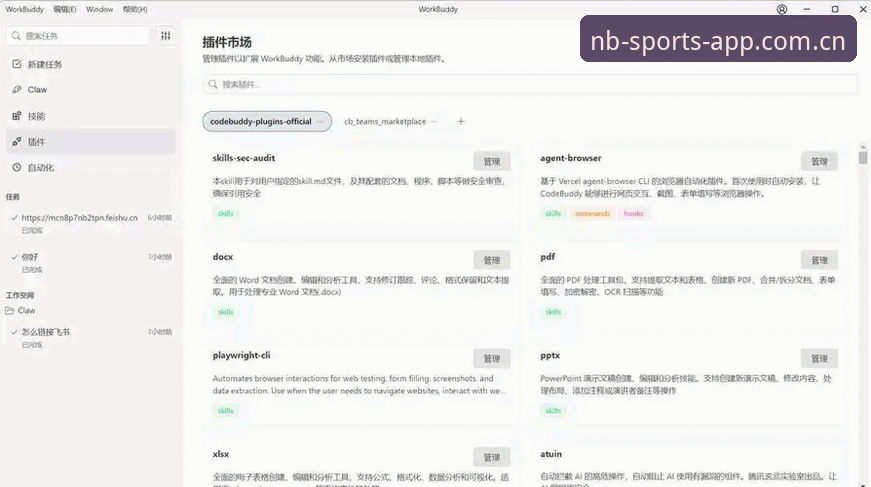Open the skills-sec-audit plugin title

244,158
